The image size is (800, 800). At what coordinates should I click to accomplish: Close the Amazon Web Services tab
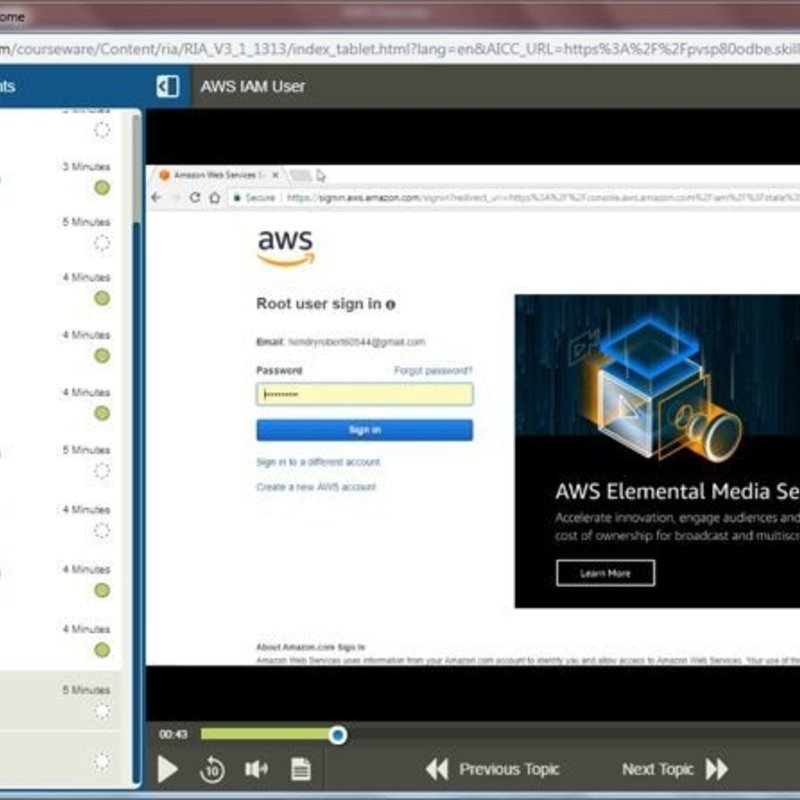coord(276,175)
